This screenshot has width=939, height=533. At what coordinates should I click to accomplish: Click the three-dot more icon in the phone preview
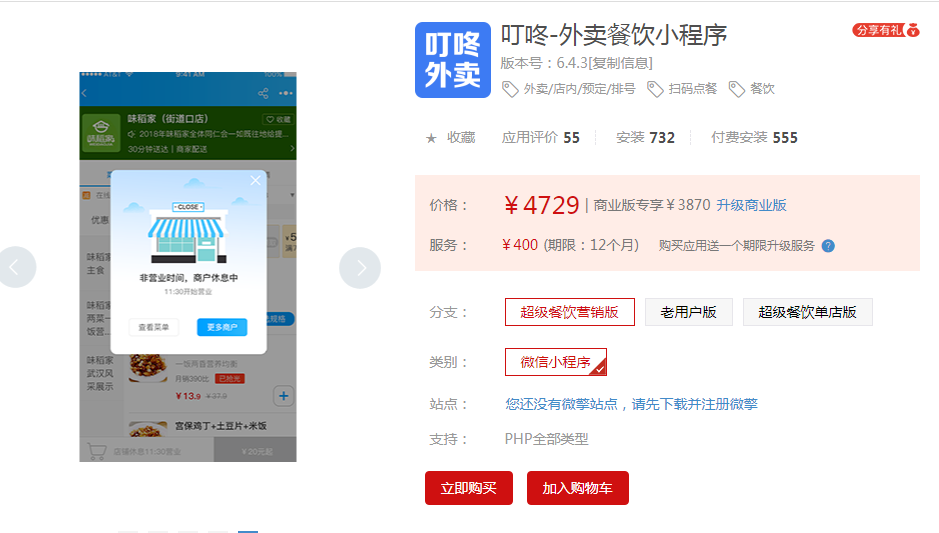point(286,93)
